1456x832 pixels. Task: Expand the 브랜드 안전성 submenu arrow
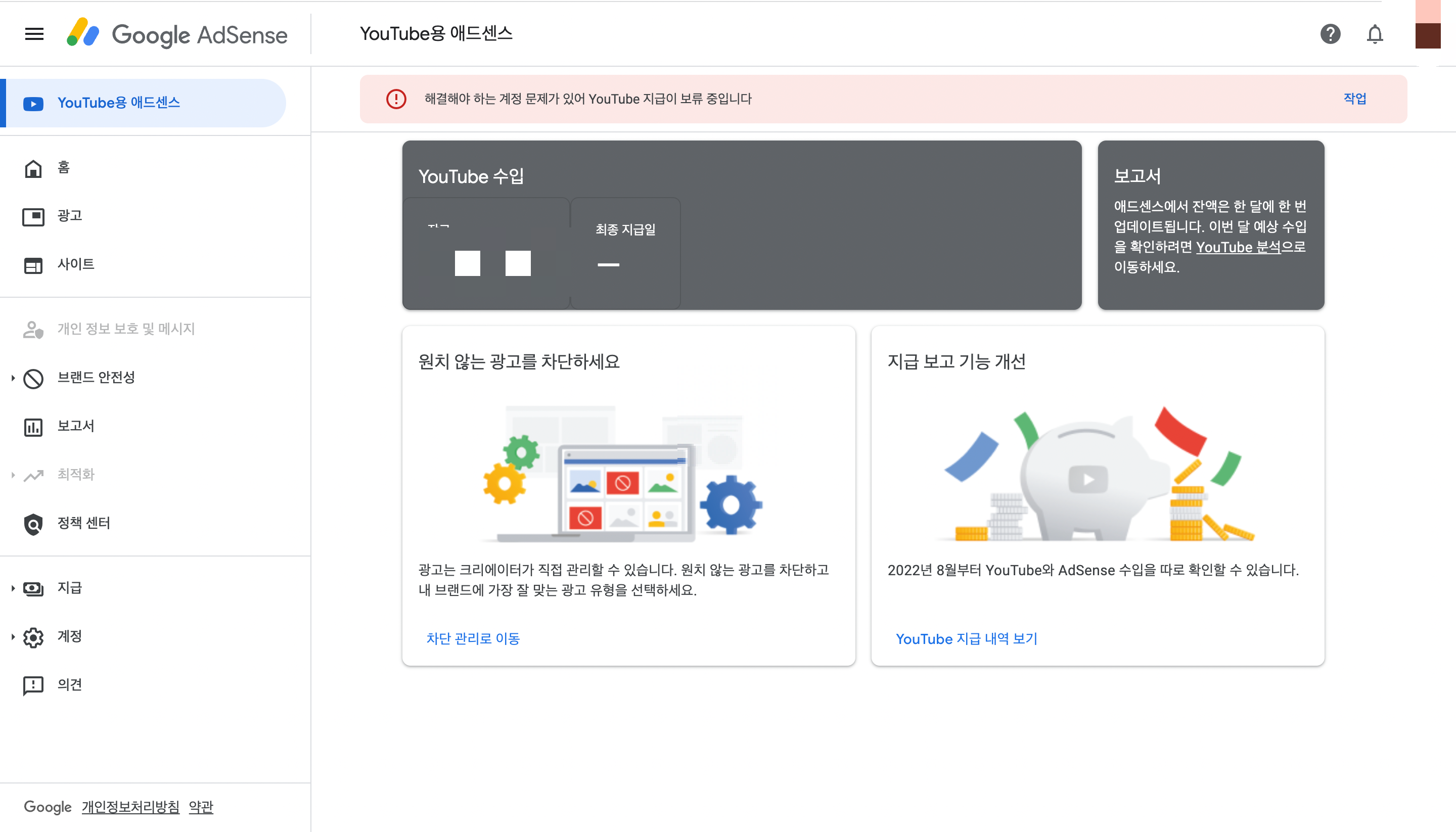(x=13, y=378)
